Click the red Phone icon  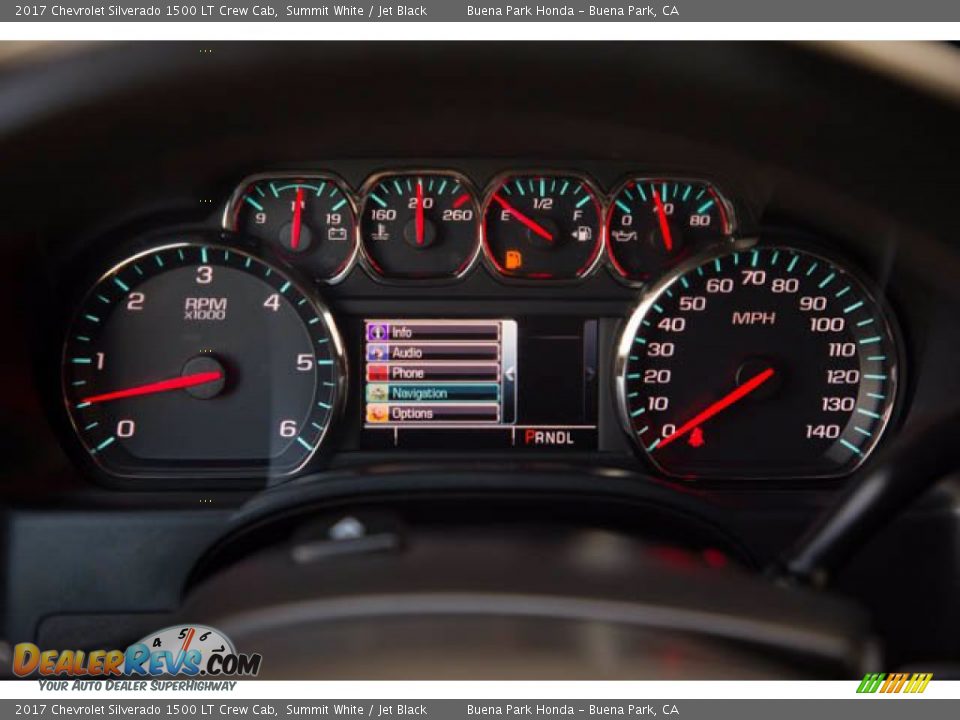377,372
